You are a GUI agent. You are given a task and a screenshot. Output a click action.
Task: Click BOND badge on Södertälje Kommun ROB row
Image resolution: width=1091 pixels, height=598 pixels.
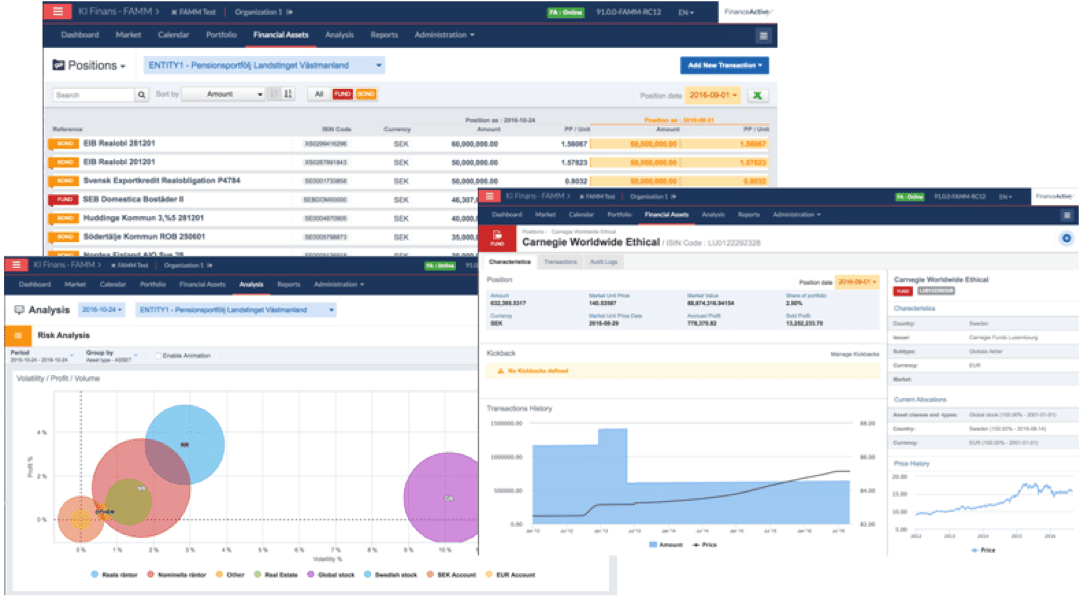coord(63,237)
